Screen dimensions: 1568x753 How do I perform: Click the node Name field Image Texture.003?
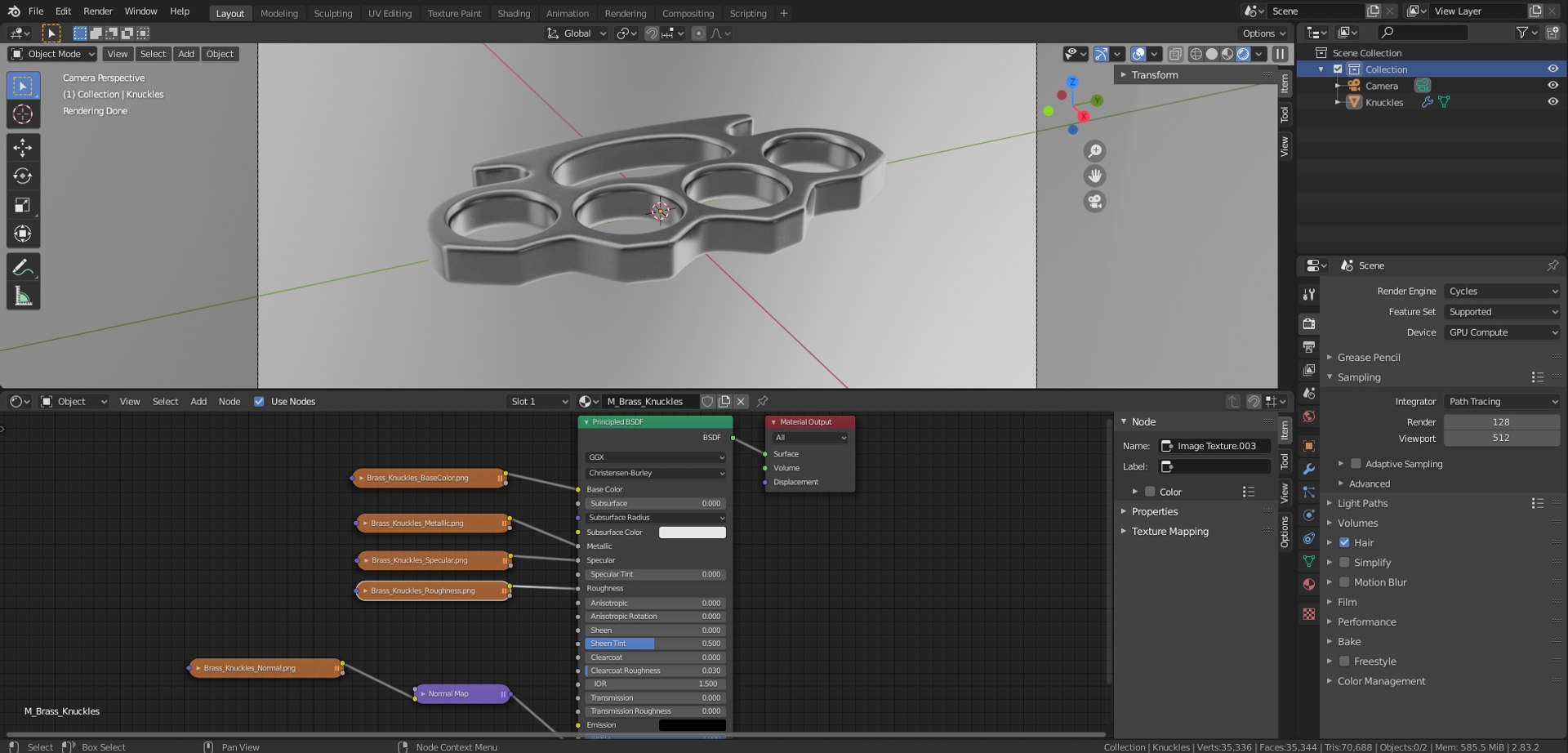click(x=1215, y=446)
